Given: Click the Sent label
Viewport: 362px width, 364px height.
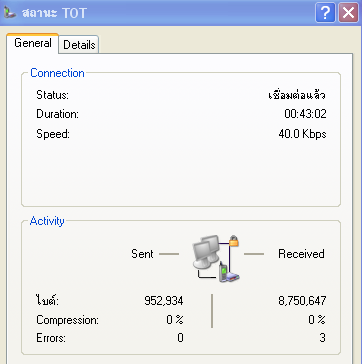Looking at the screenshot, I should pos(142,254).
